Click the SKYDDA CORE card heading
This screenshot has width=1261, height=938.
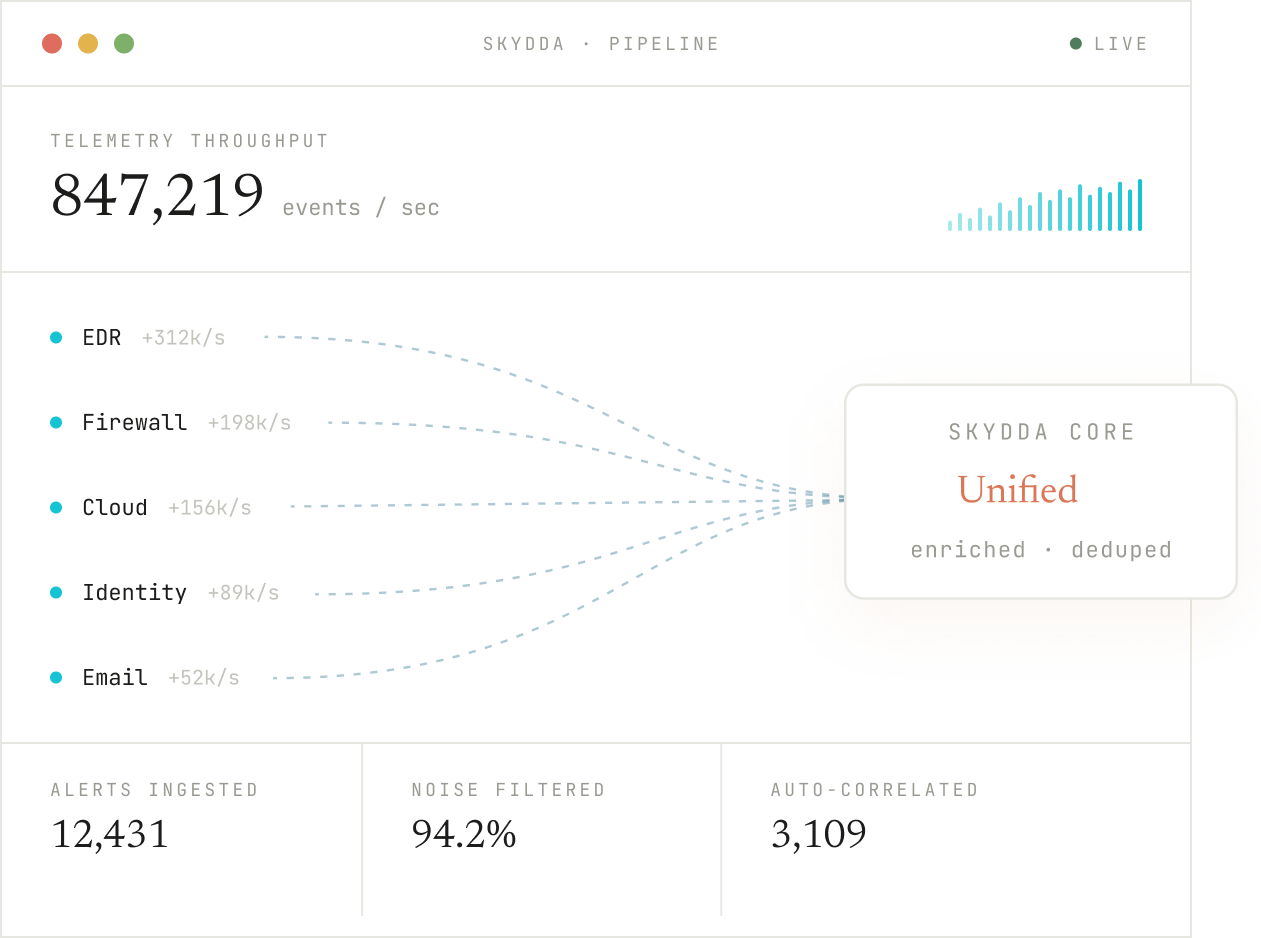1042,432
